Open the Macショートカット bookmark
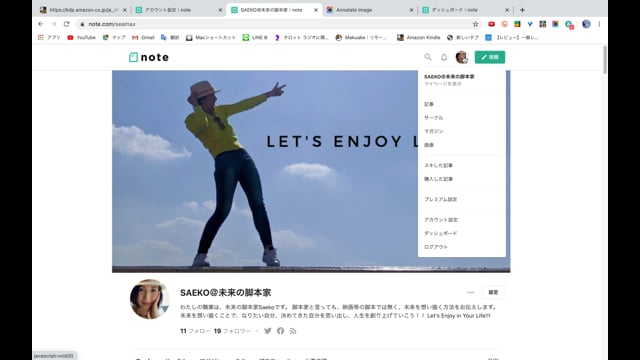Viewport: 640px width, 360px height. [x=211, y=37]
